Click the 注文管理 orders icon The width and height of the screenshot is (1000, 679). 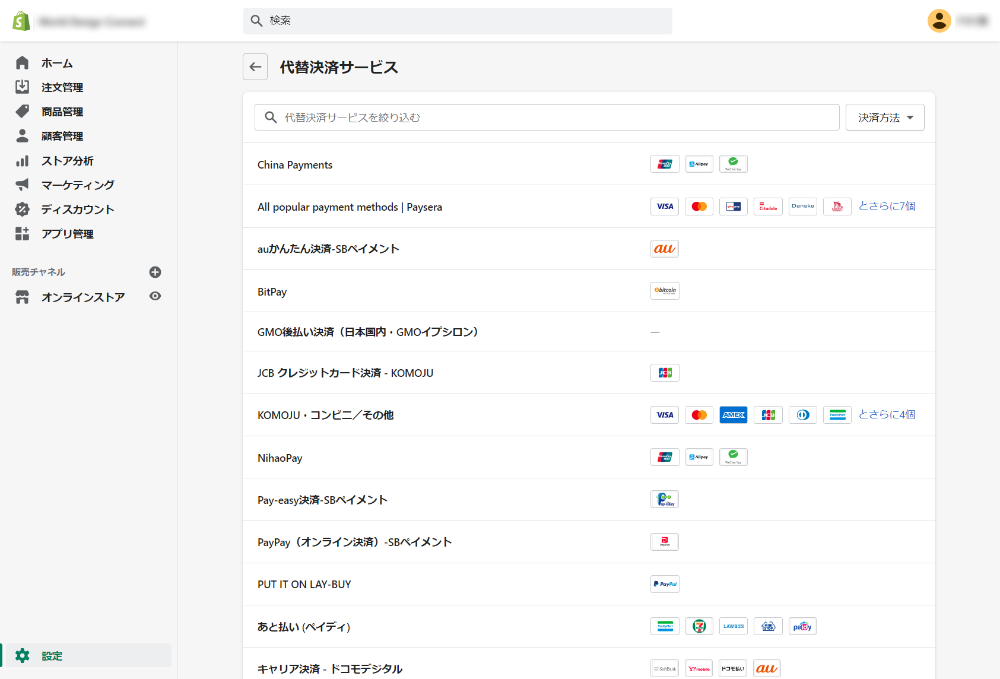tap(22, 87)
